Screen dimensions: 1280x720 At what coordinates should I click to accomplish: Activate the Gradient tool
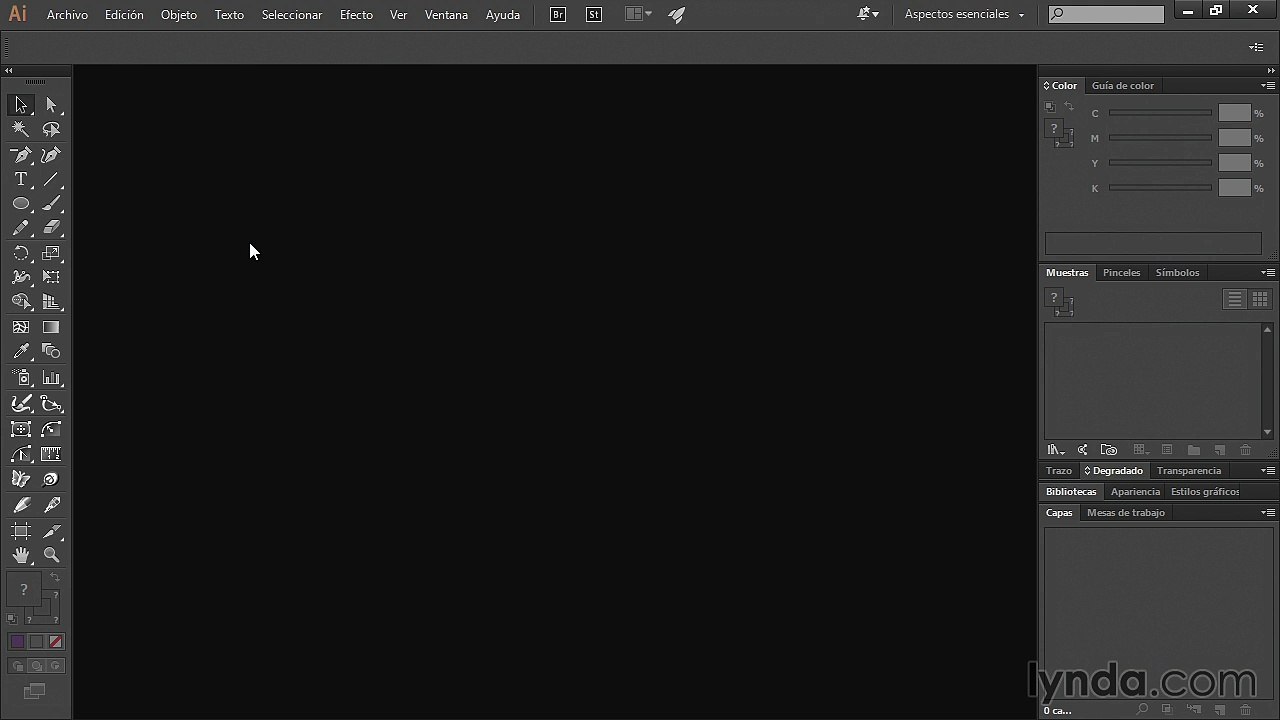52,327
